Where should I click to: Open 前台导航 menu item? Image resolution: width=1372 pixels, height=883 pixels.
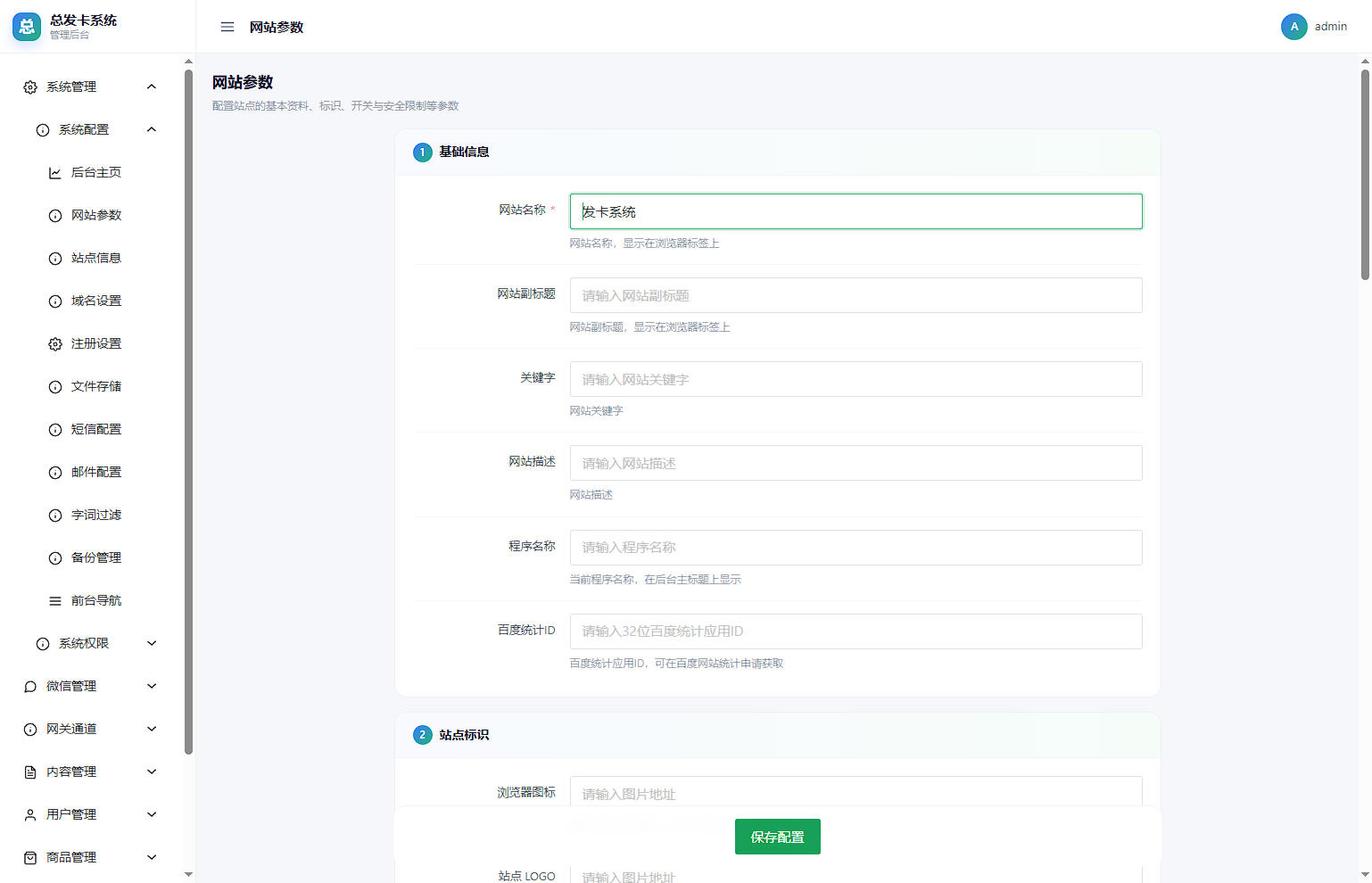click(96, 600)
